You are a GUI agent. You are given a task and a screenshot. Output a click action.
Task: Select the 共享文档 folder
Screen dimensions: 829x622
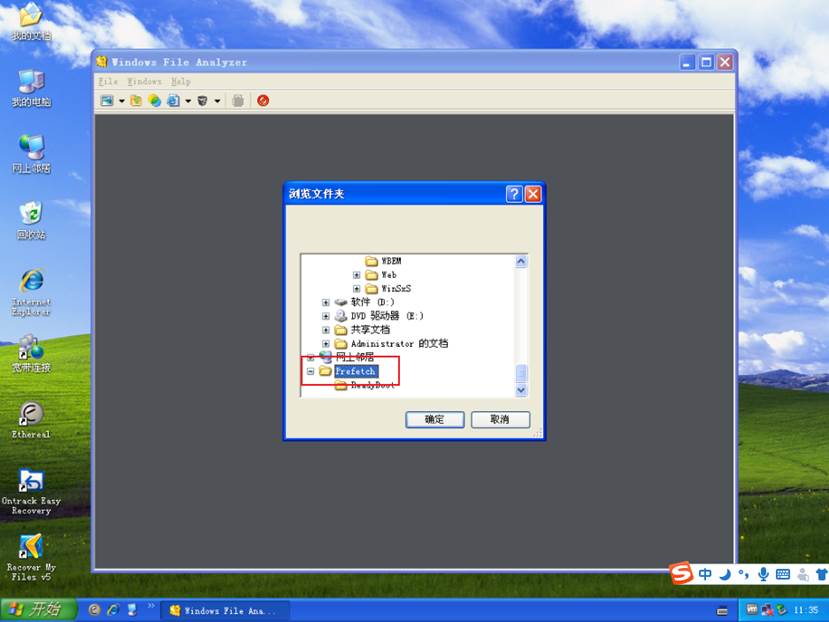point(370,330)
